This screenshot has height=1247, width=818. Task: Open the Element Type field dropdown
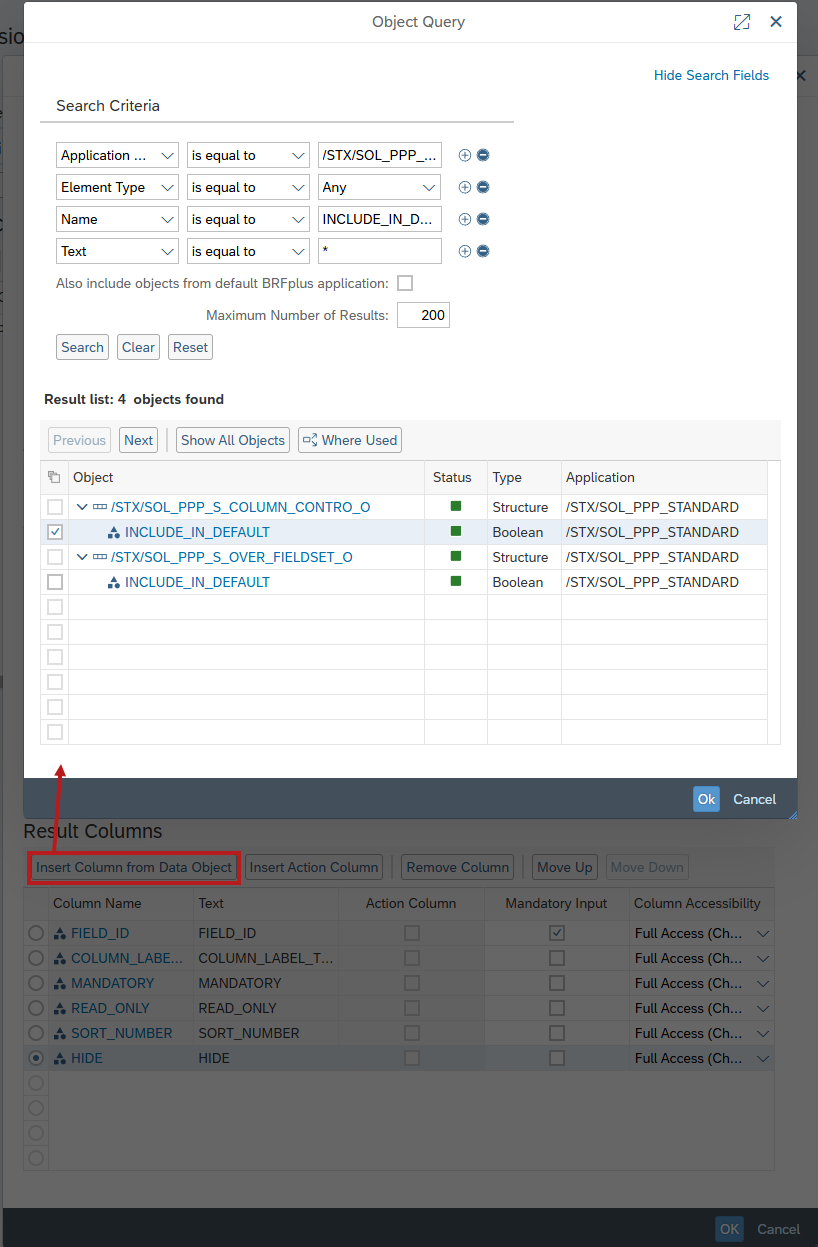click(x=117, y=187)
